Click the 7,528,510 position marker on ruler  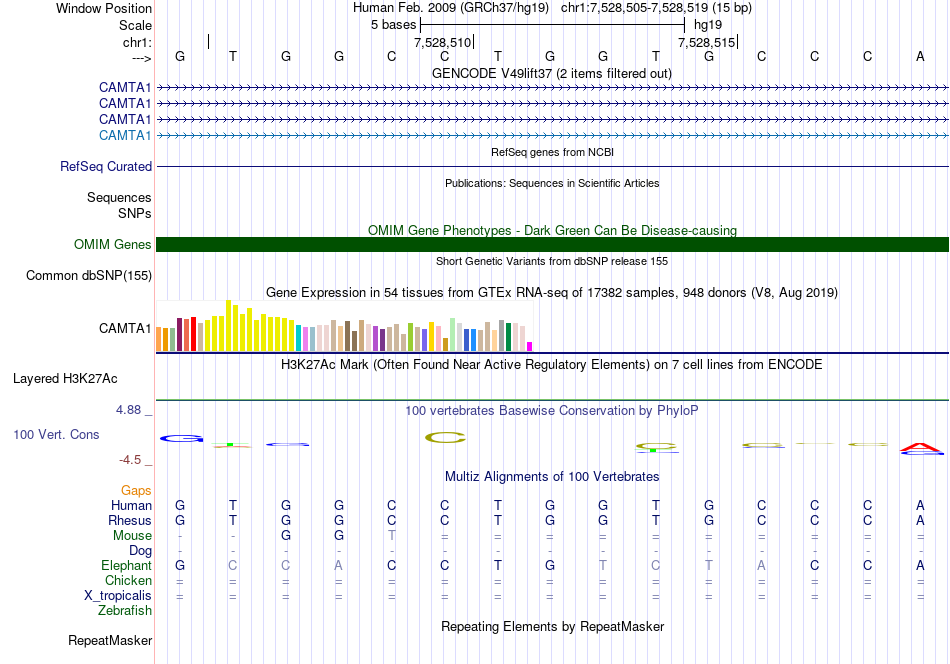click(443, 42)
